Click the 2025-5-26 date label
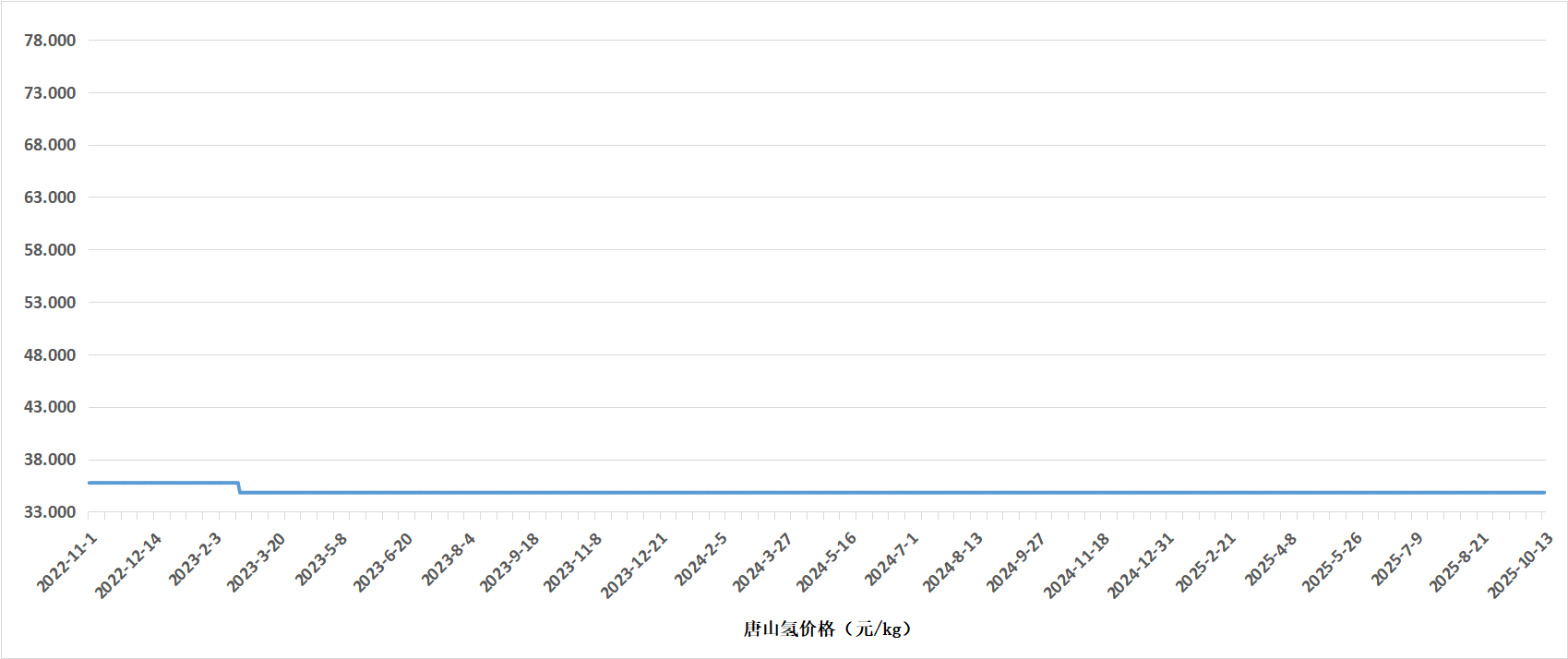 (x=1332, y=562)
